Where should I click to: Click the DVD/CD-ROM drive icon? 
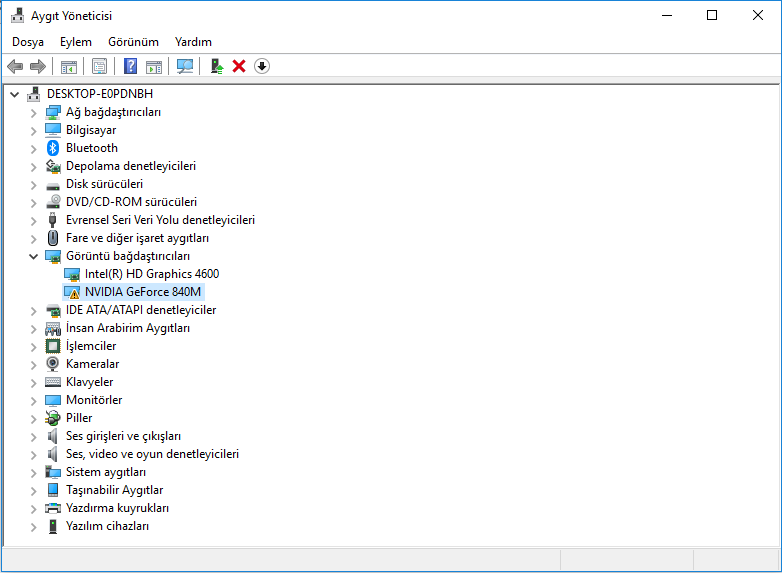pos(53,202)
